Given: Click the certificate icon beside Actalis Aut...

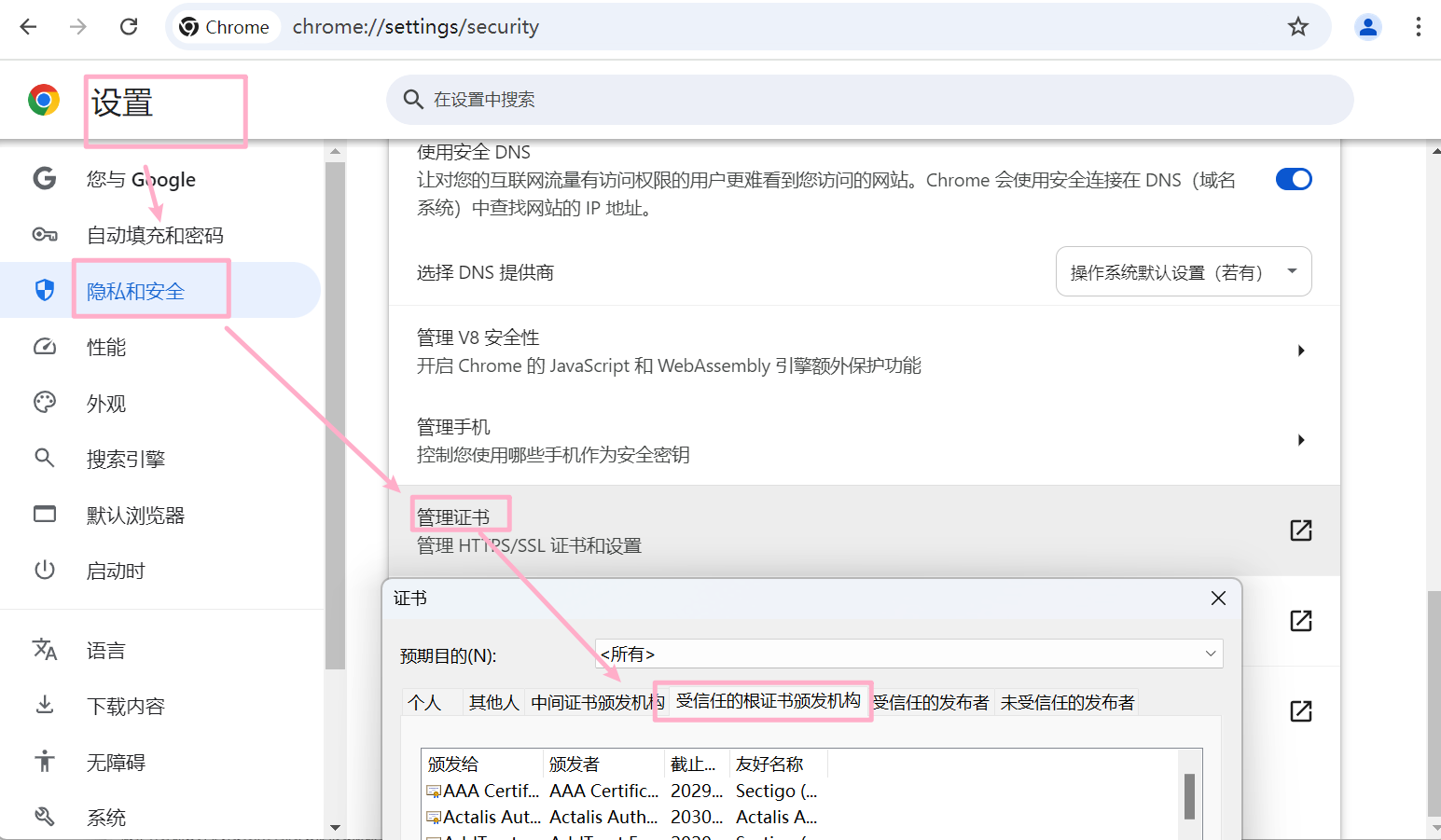Looking at the screenshot, I should pyautogui.click(x=434, y=818).
